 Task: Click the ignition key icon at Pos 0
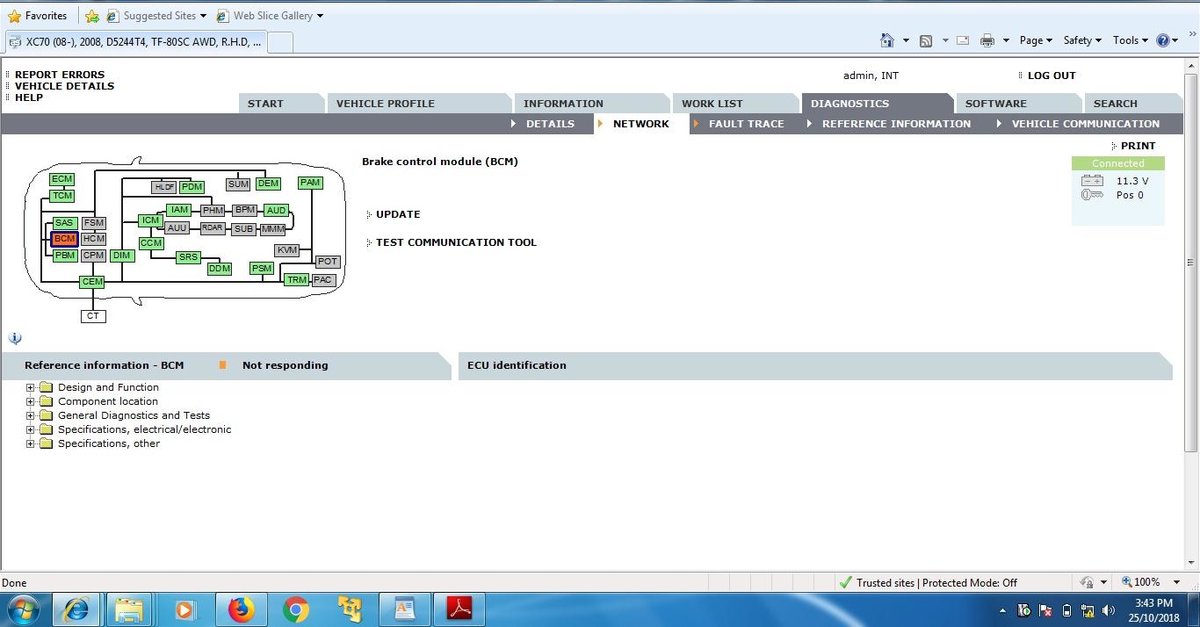click(1094, 195)
